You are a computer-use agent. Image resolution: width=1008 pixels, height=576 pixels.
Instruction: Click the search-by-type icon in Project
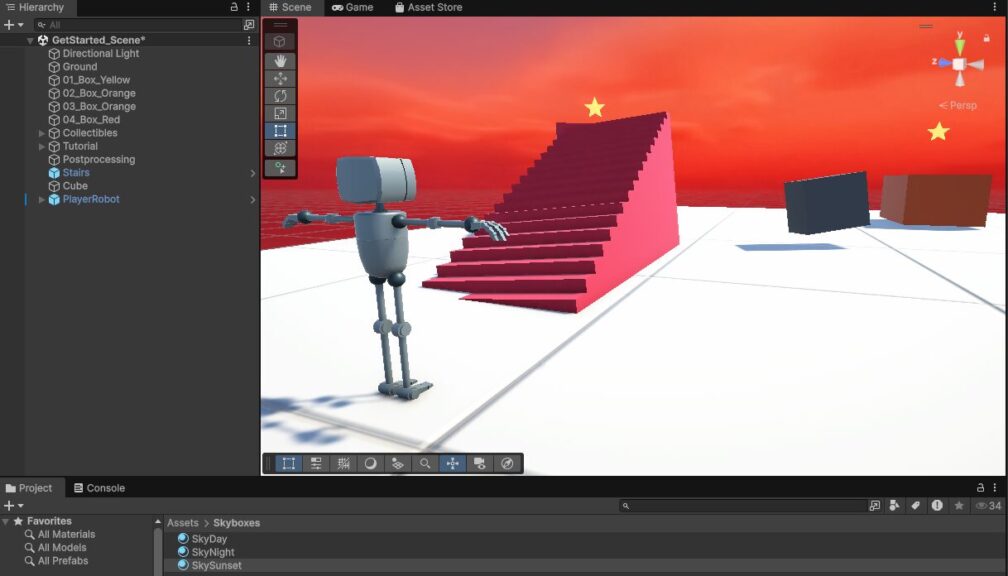(894, 506)
